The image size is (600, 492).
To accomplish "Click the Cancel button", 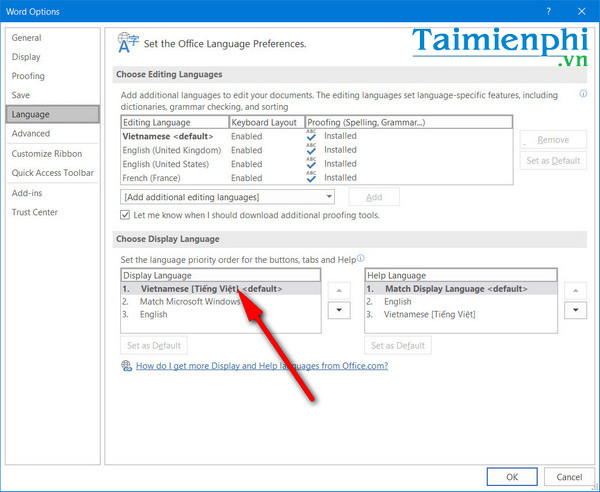I will tap(569, 477).
